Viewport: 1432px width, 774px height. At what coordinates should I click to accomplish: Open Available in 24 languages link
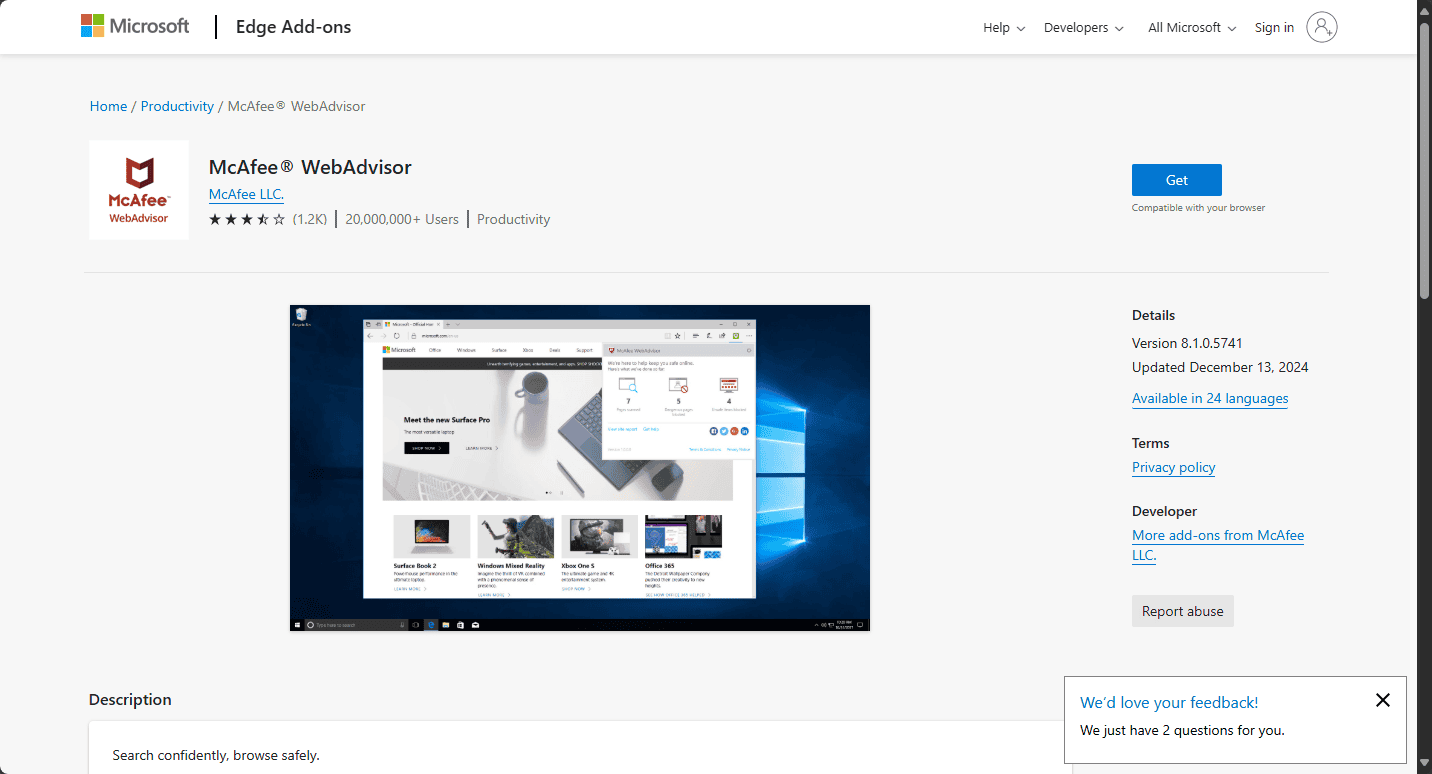tap(1210, 398)
